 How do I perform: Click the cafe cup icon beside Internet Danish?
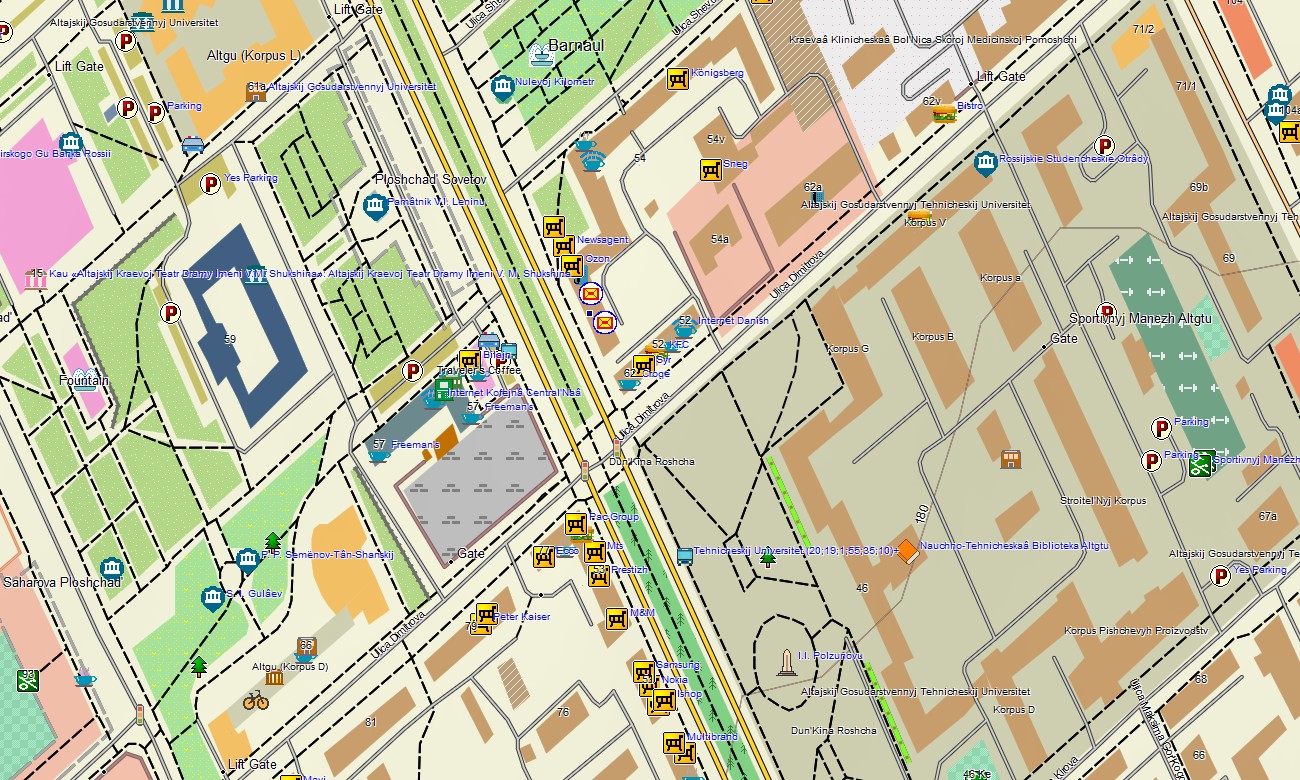pyautogui.click(x=685, y=329)
